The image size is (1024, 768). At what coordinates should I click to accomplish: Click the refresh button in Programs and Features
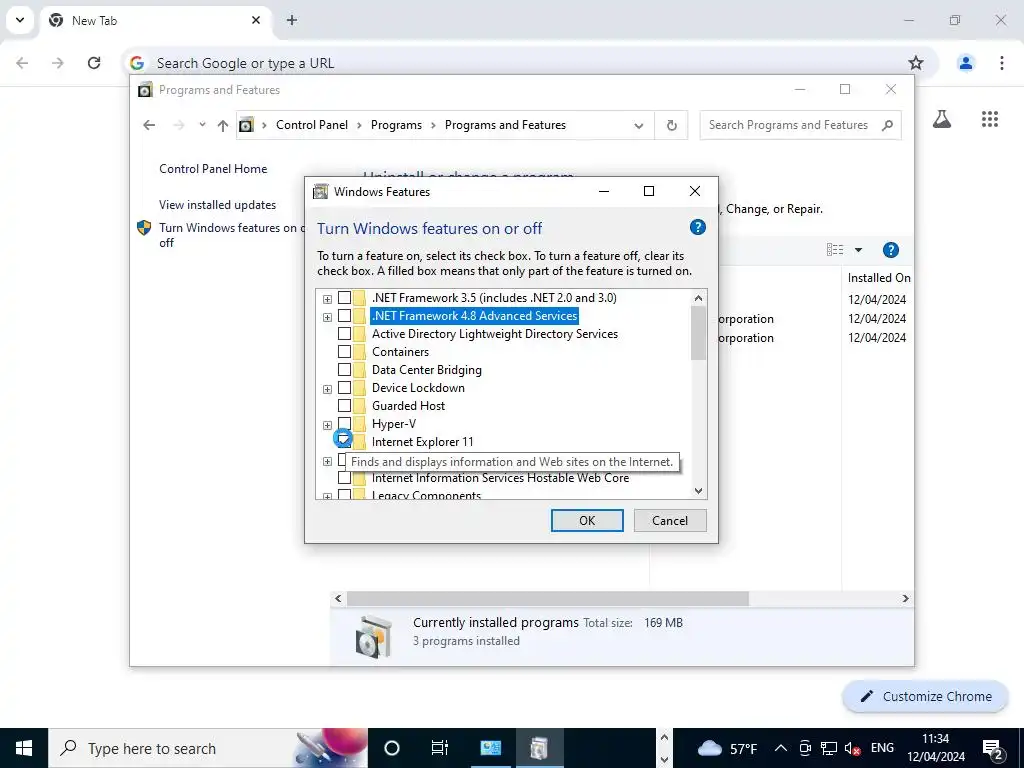coord(671,125)
